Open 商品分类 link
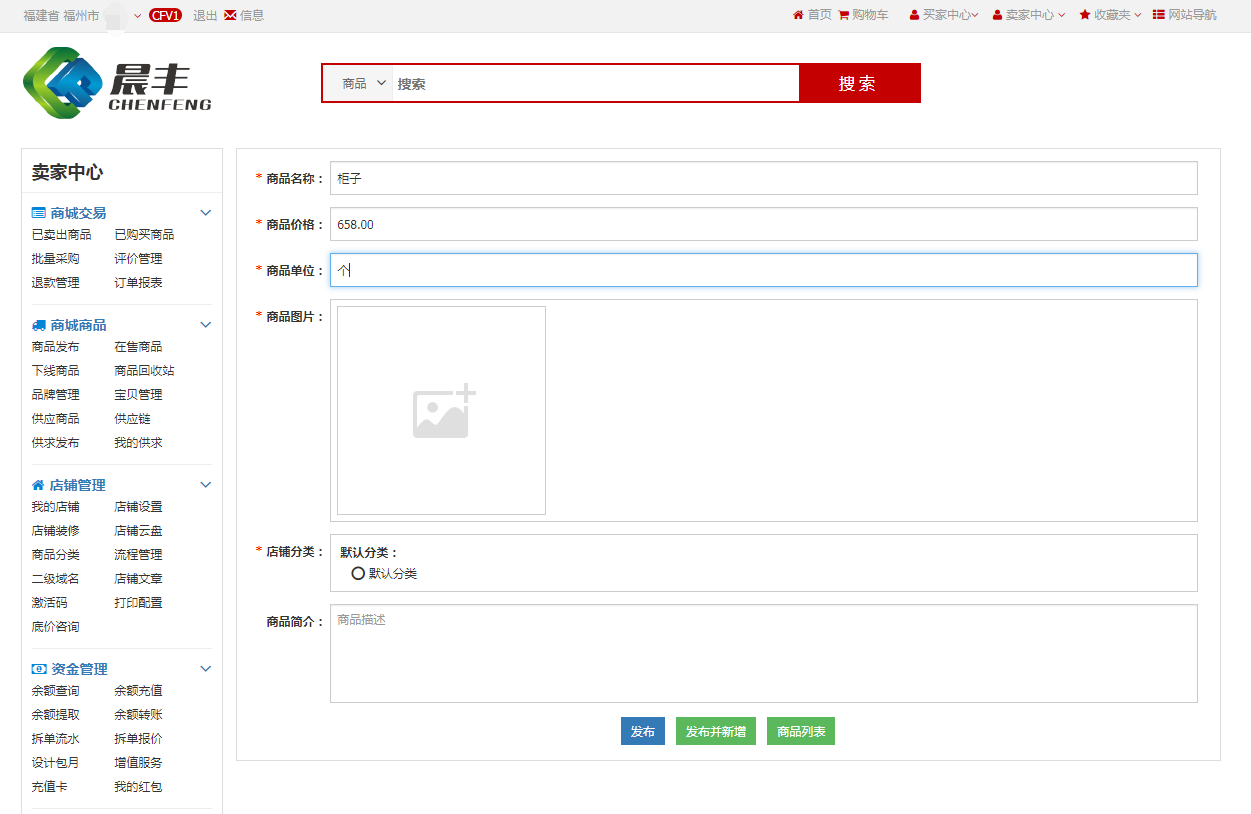Viewport: 1251px width, 814px height. coord(56,555)
